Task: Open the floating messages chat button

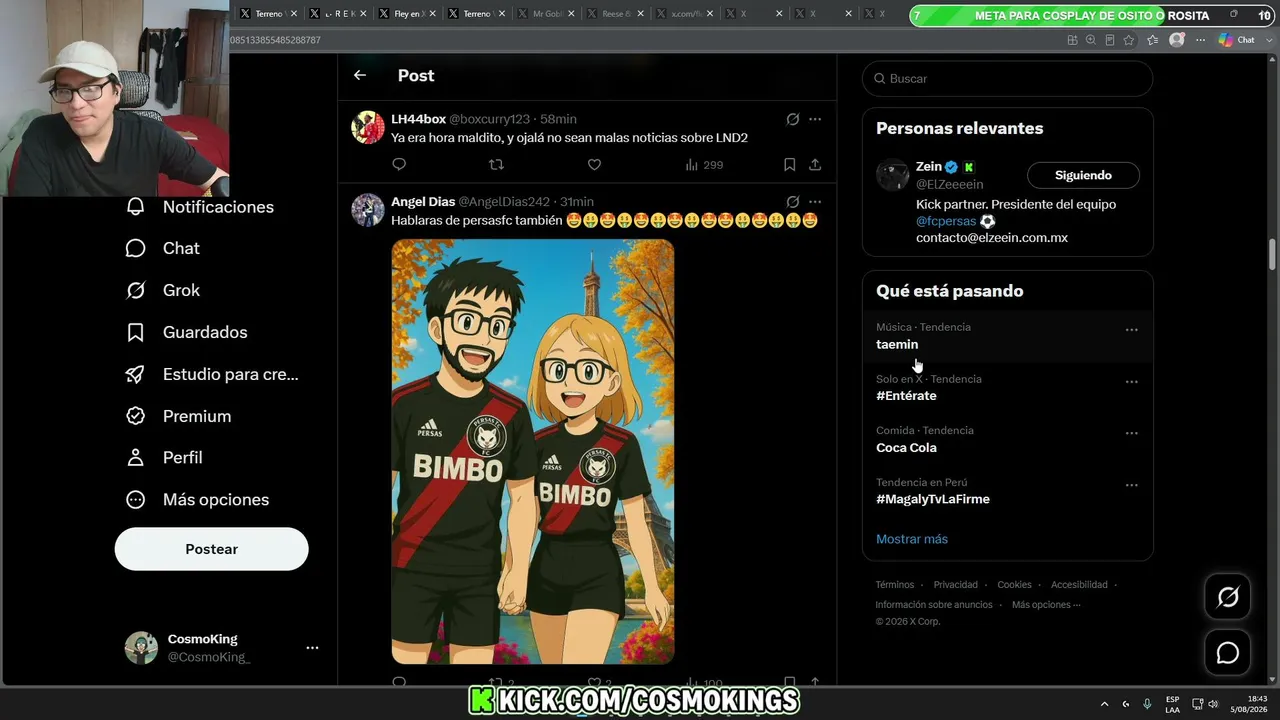Action: [x=1227, y=653]
